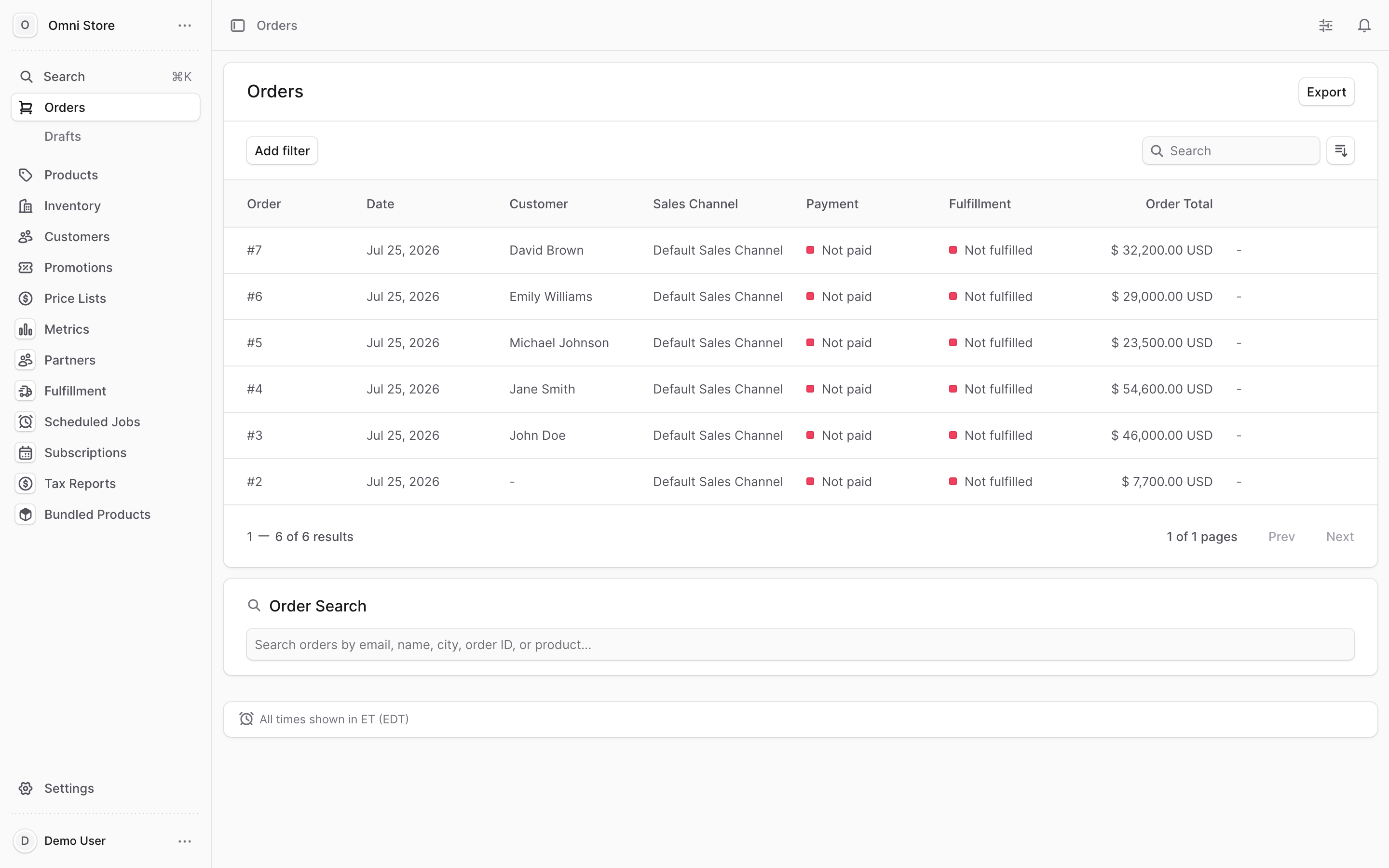The image size is (1389, 868).
Task: Open order #2 row
Action: [800, 482]
